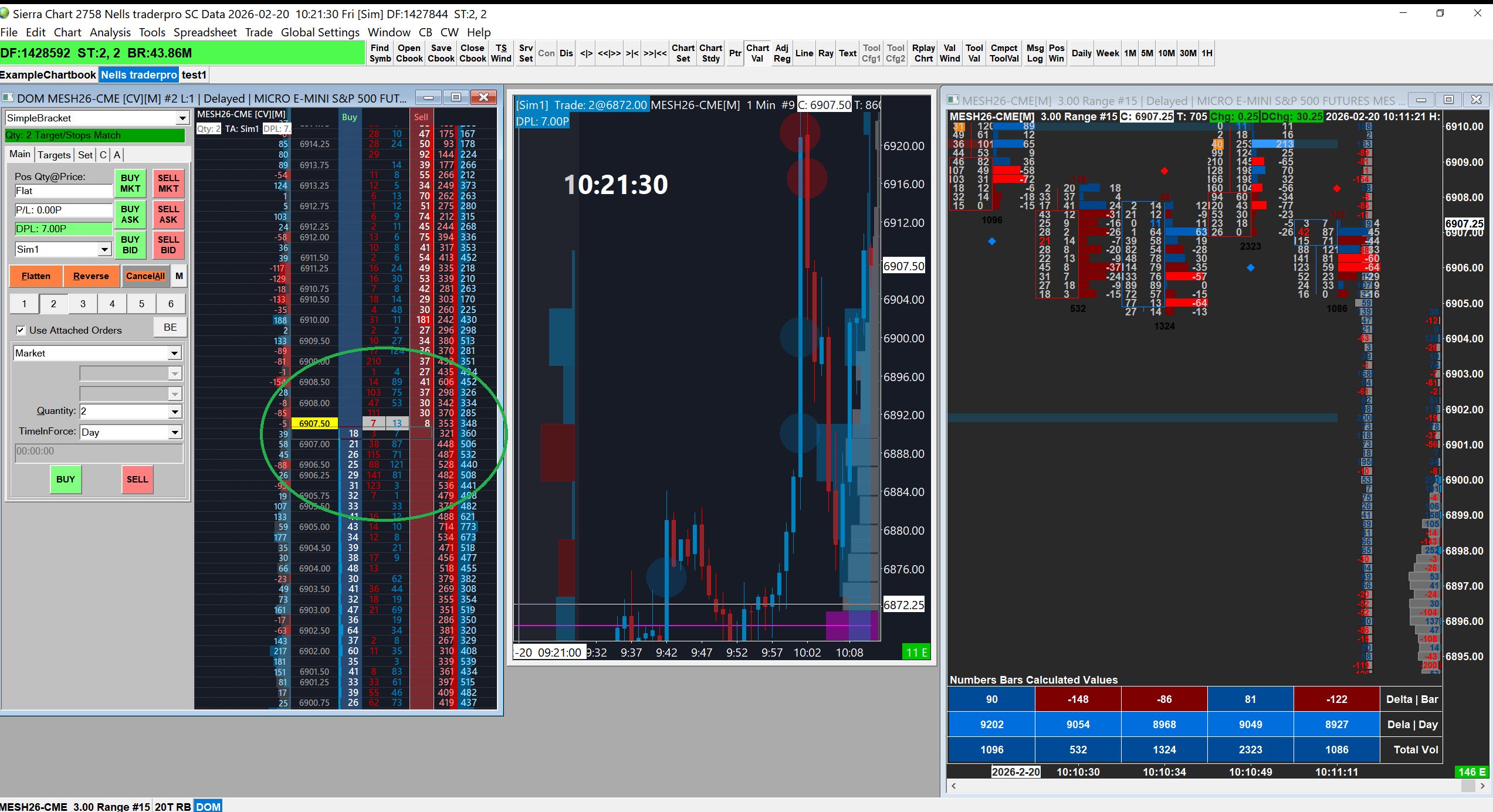Click the Reverse button
1493x812 pixels.
pos(91,276)
